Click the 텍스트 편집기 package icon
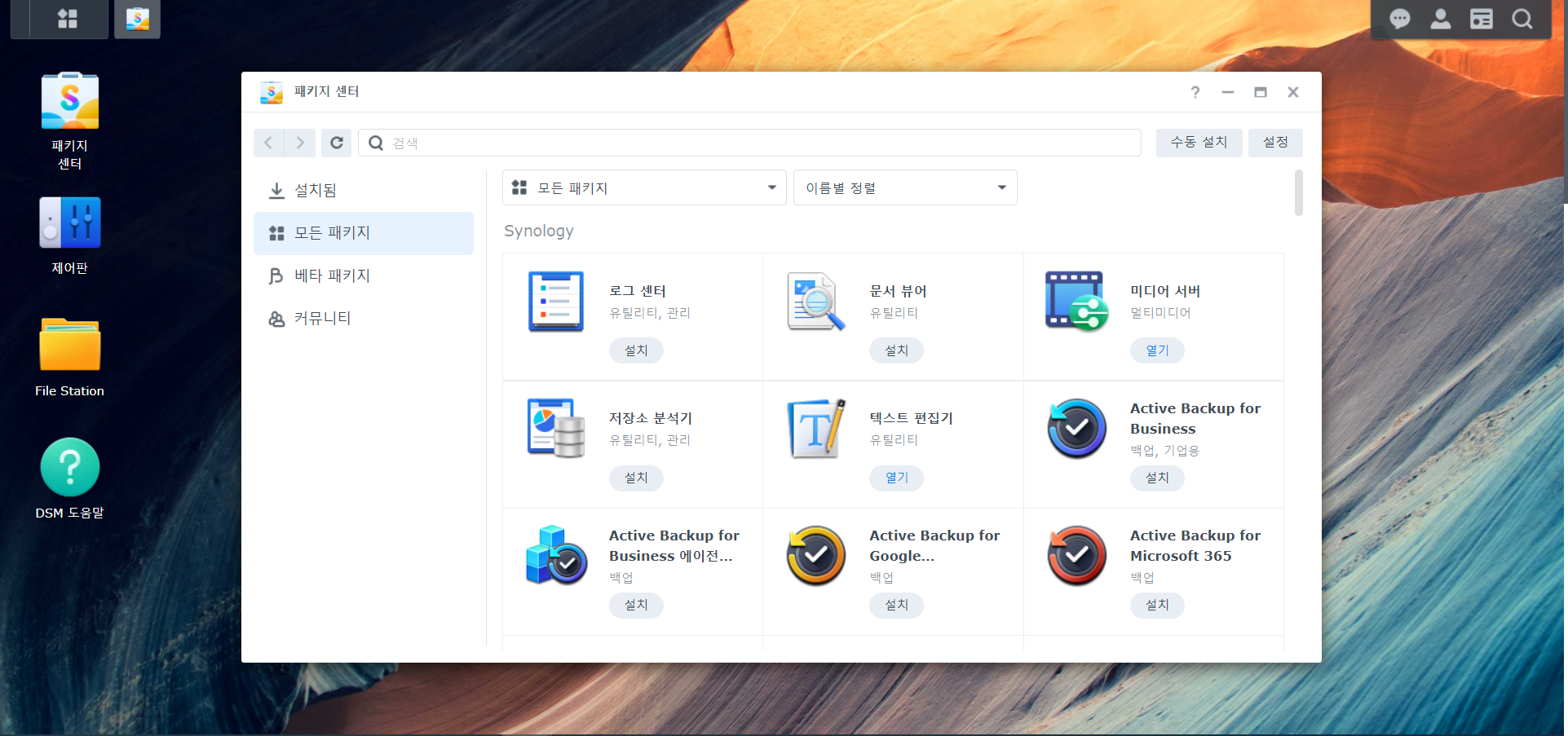Image resolution: width=1568 pixels, height=736 pixels. (x=816, y=429)
